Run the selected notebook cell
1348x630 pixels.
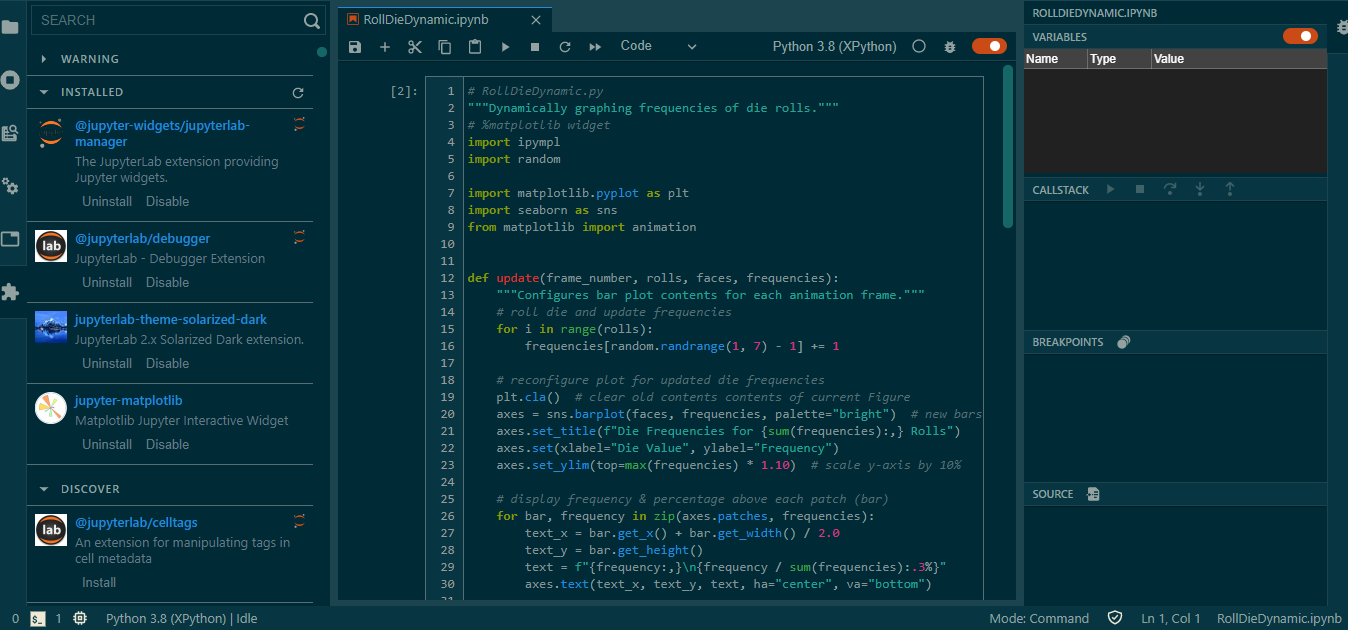[505, 46]
